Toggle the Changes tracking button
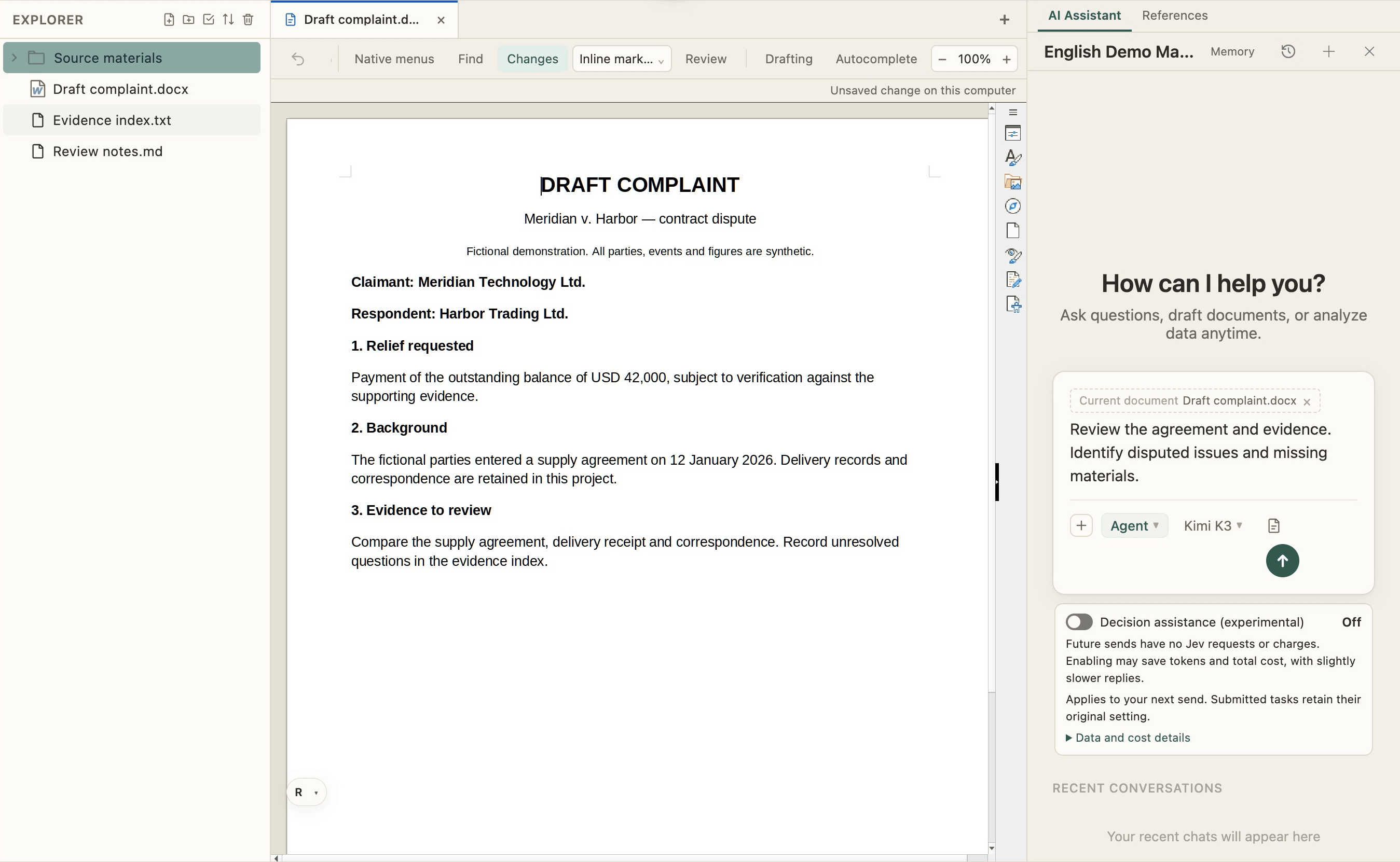Image resolution: width=1400 pixels, height=862 pixels. [x=532, y=59]
